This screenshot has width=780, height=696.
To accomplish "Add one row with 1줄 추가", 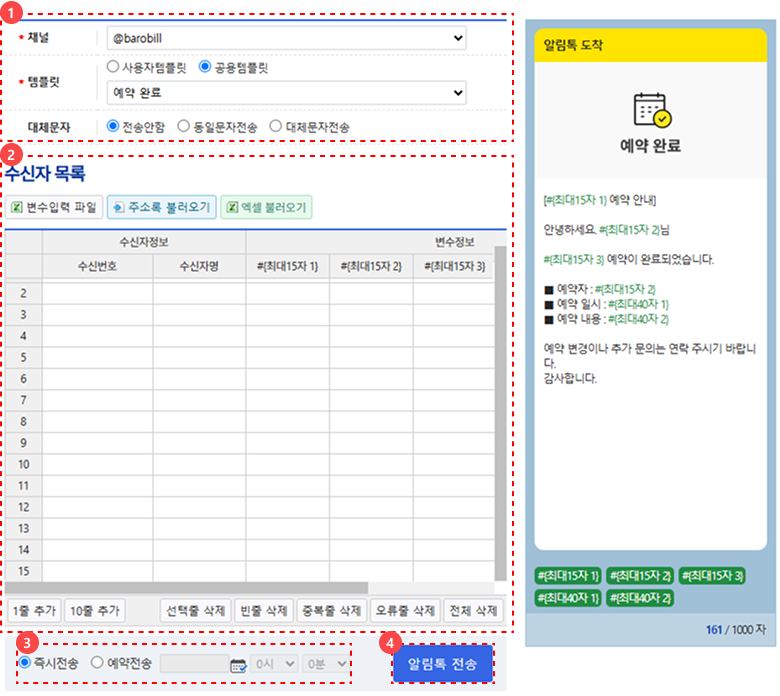I will 34,610.
